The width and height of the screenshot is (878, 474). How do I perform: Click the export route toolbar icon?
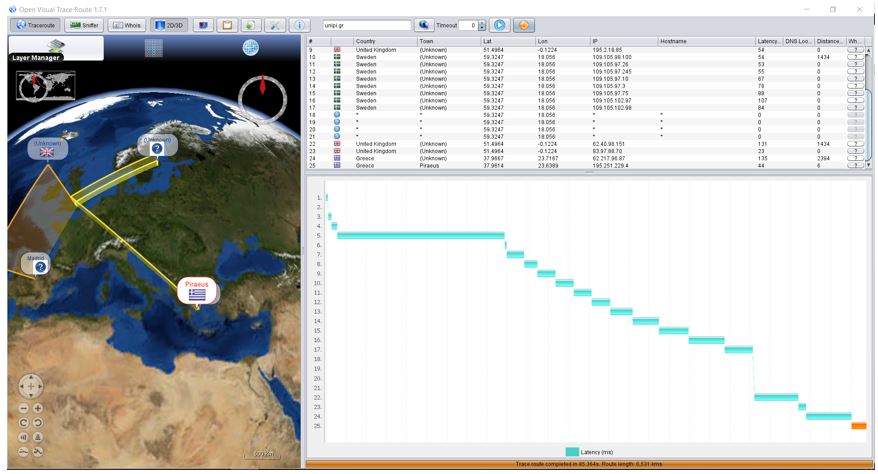tap(251, 25)
